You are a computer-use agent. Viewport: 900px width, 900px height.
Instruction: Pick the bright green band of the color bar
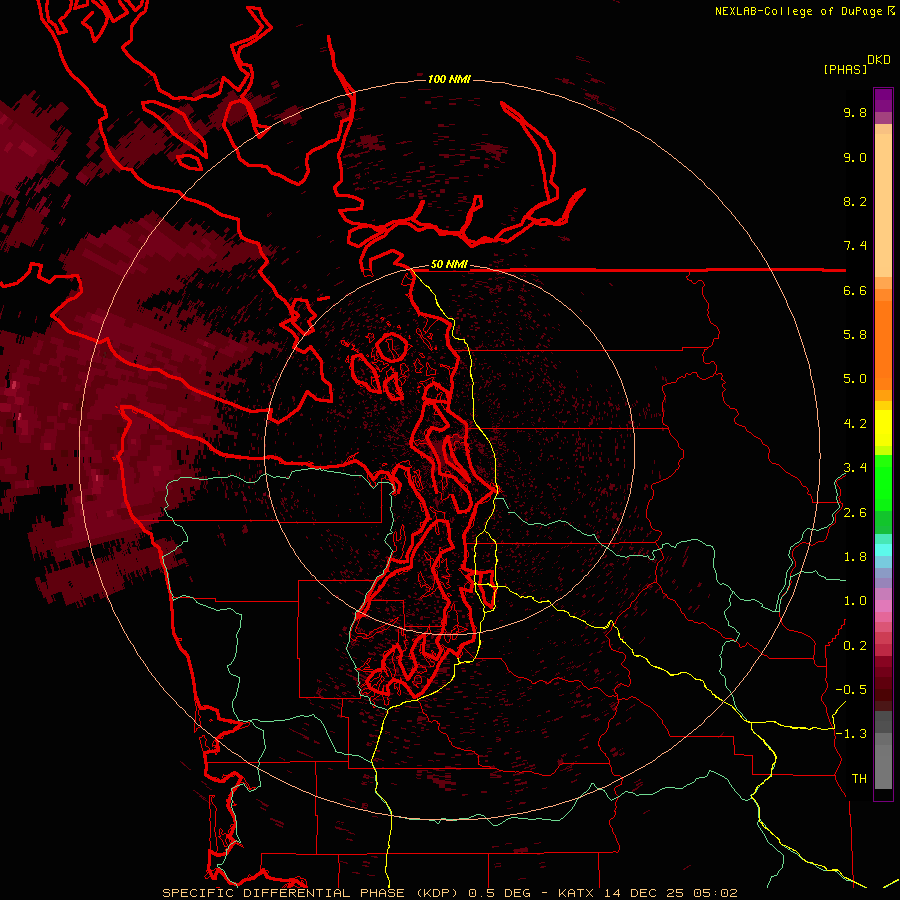tap(883, 482)
